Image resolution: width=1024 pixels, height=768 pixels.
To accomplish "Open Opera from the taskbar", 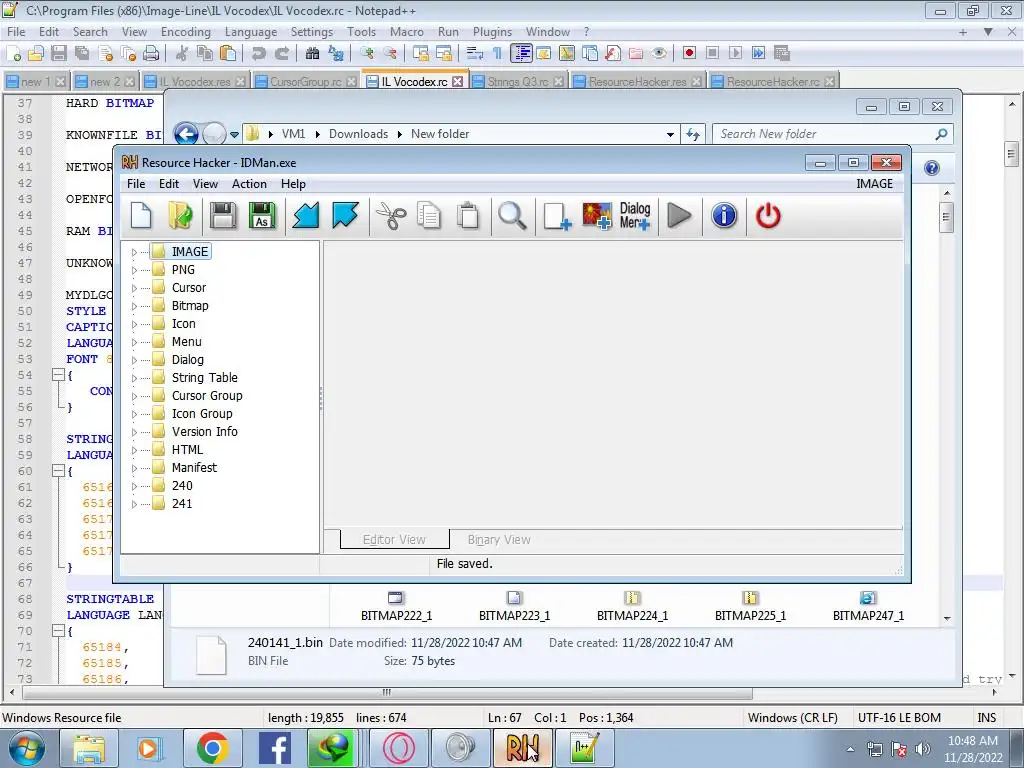I will pyautogui.click(x=398, y=748).
